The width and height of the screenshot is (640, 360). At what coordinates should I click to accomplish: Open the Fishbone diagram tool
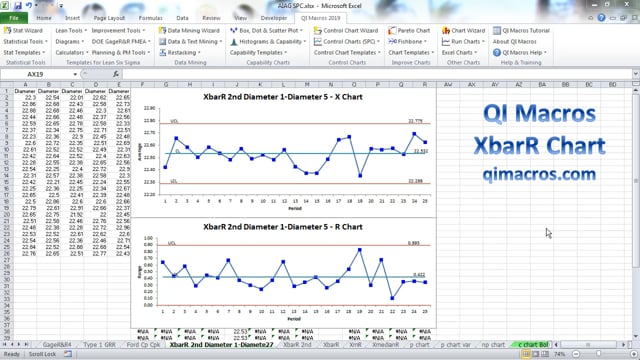coord(407,42)
